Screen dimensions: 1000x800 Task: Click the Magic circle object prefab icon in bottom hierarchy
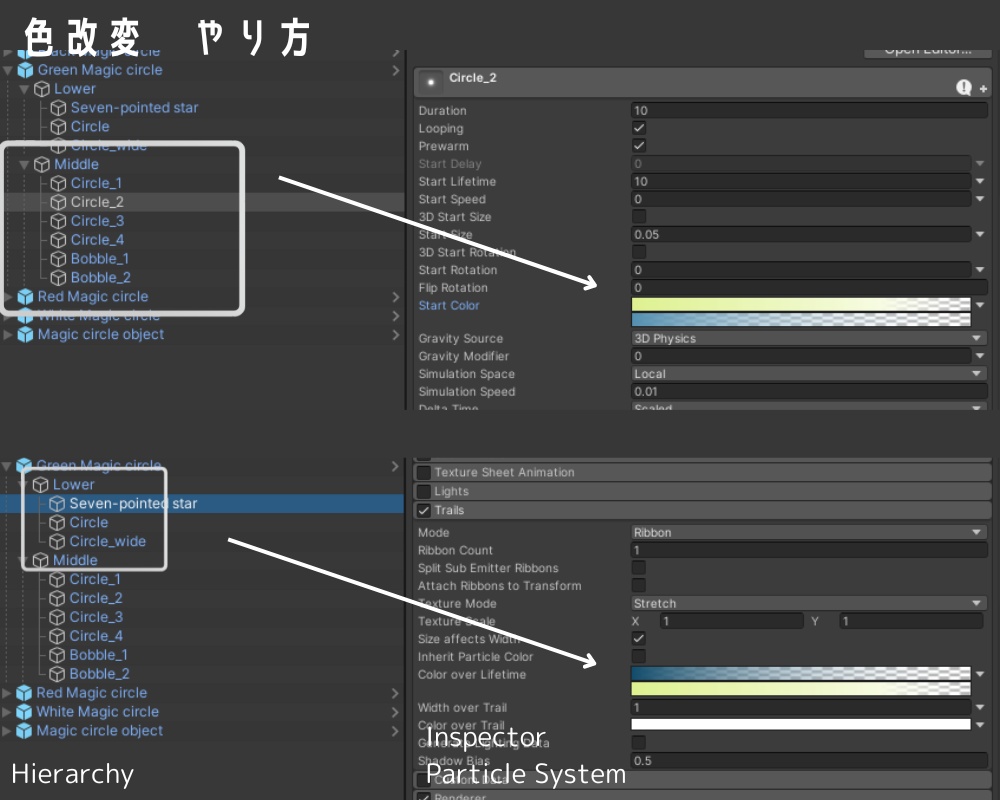(24, 731)
